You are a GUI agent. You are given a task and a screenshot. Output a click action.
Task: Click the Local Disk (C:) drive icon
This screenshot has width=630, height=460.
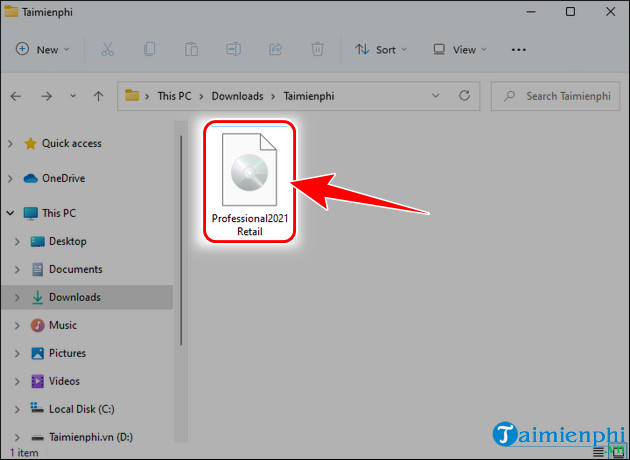coord(37,408)
